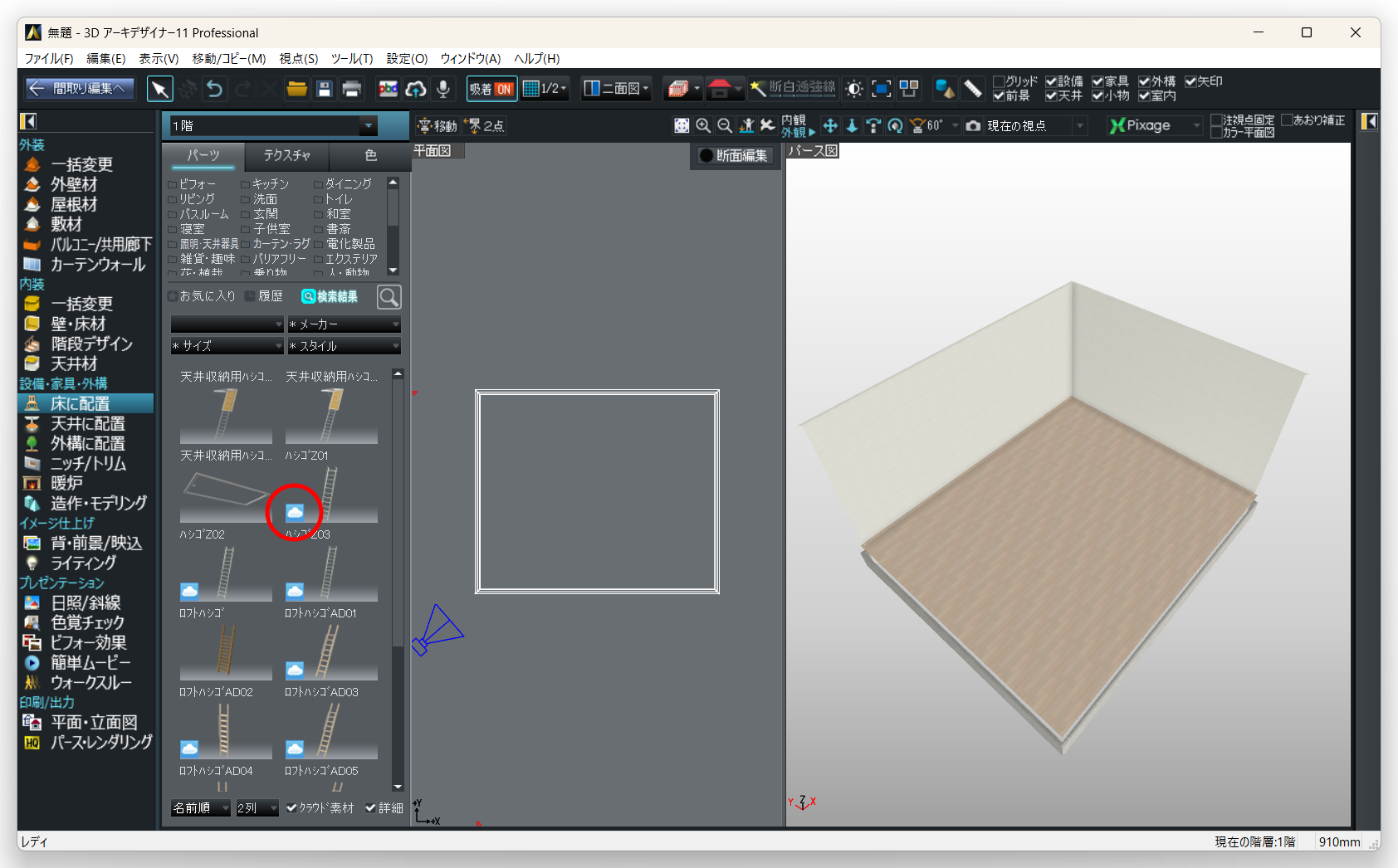Uncheck the 家具 visibility checkbox

(1097, 81)
